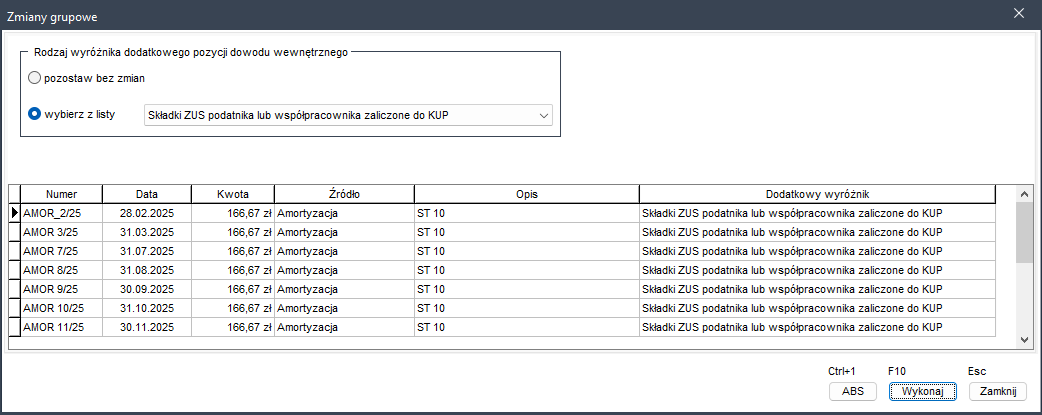Image resolution: width=1042 pixels, height=415 pixels.
Task: Select the Źródło column header
Action: (x=344, y=194)
